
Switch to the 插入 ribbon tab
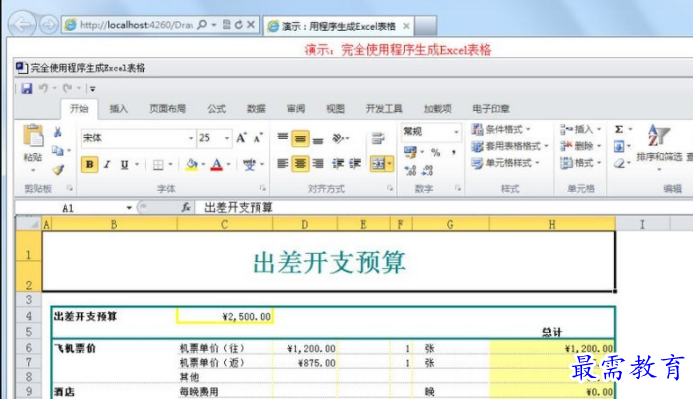pos(118,109)
